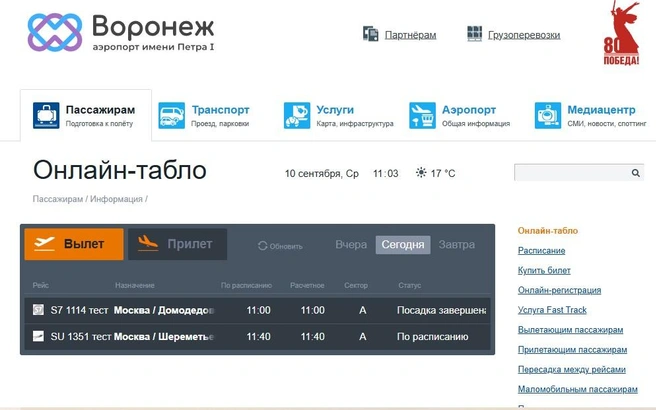Open the Онлайн-табло sidebar link
Screen dimensions: 656x410
pos(548,231)
